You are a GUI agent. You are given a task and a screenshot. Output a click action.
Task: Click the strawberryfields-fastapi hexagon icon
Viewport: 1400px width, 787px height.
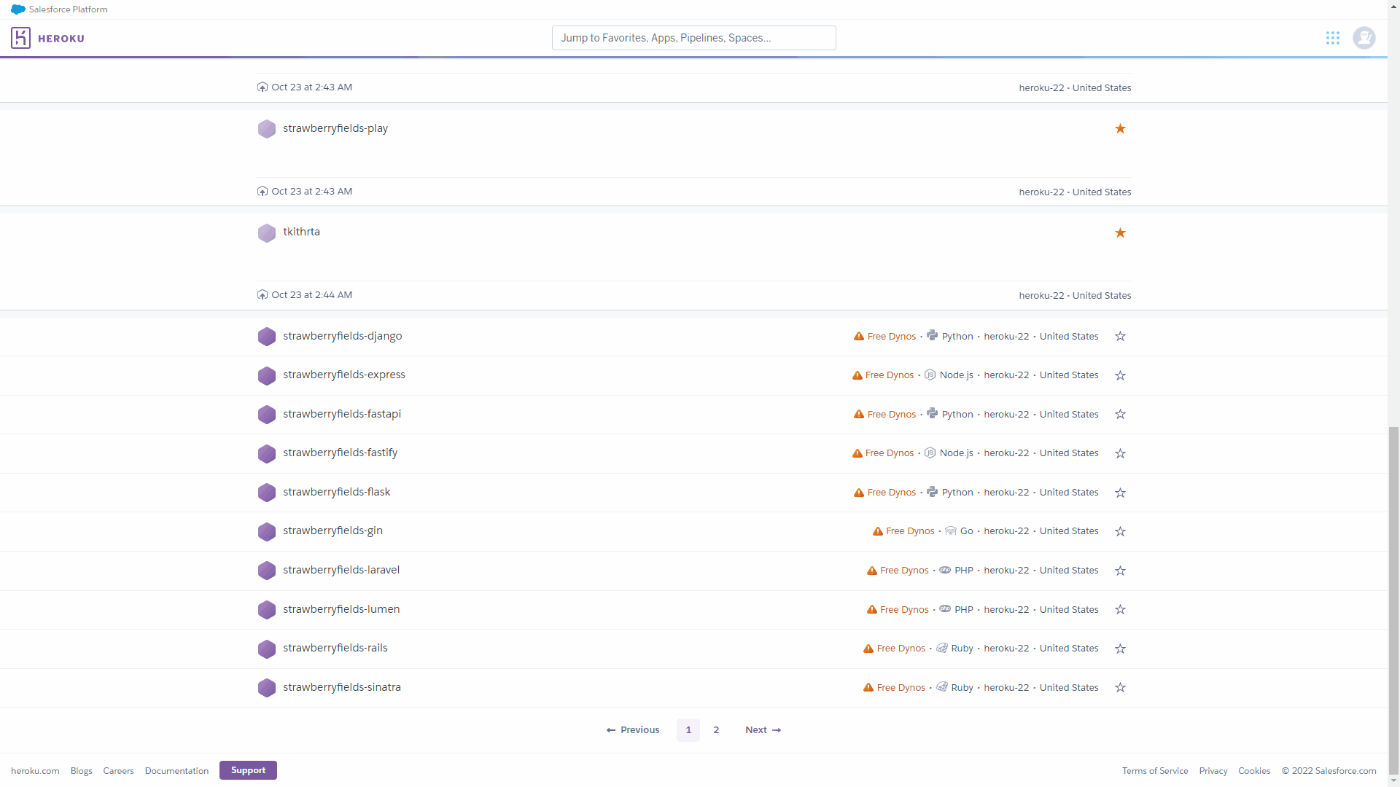point(267,415)
